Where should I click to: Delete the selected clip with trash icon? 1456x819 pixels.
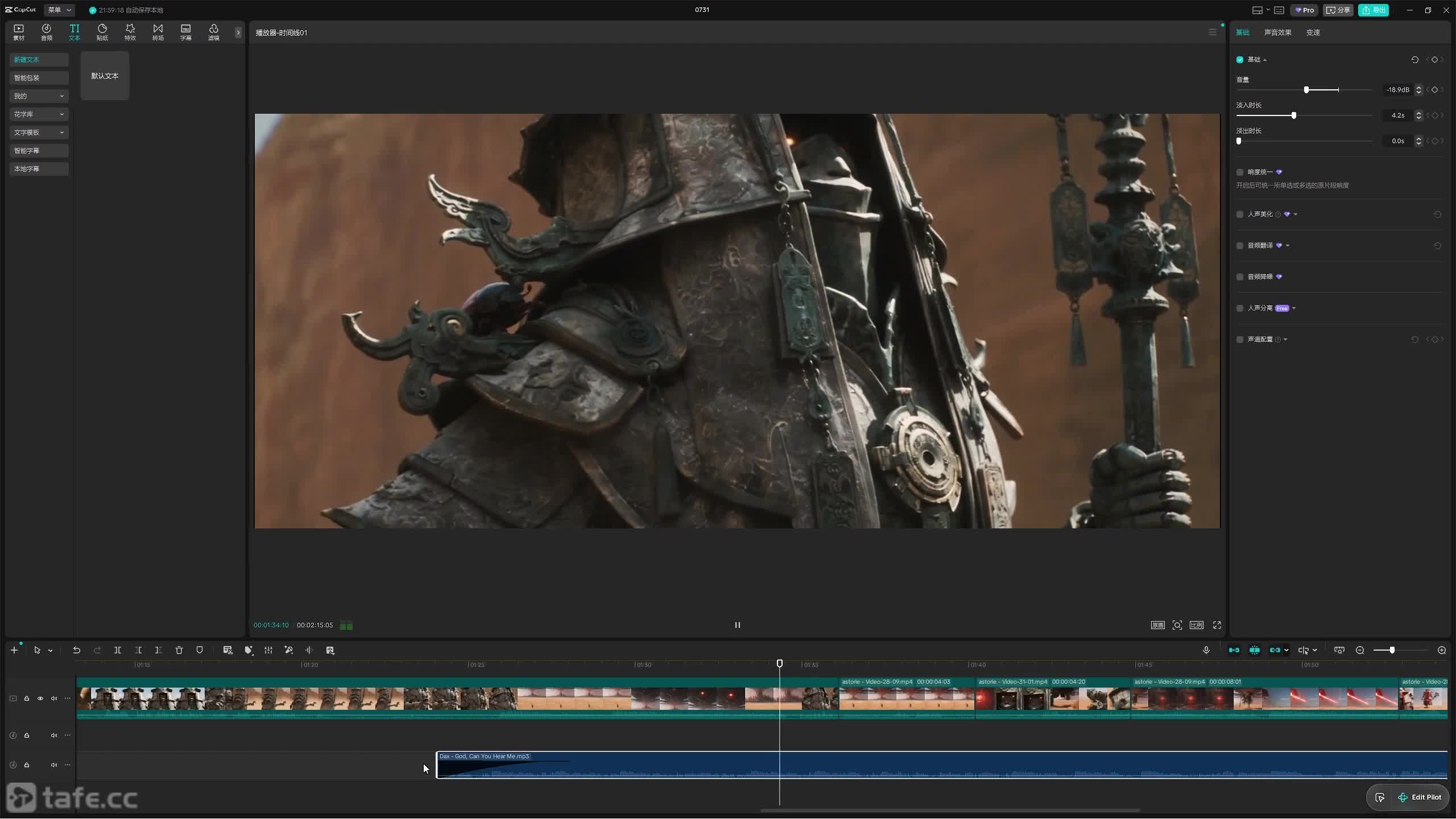point(179,650)
